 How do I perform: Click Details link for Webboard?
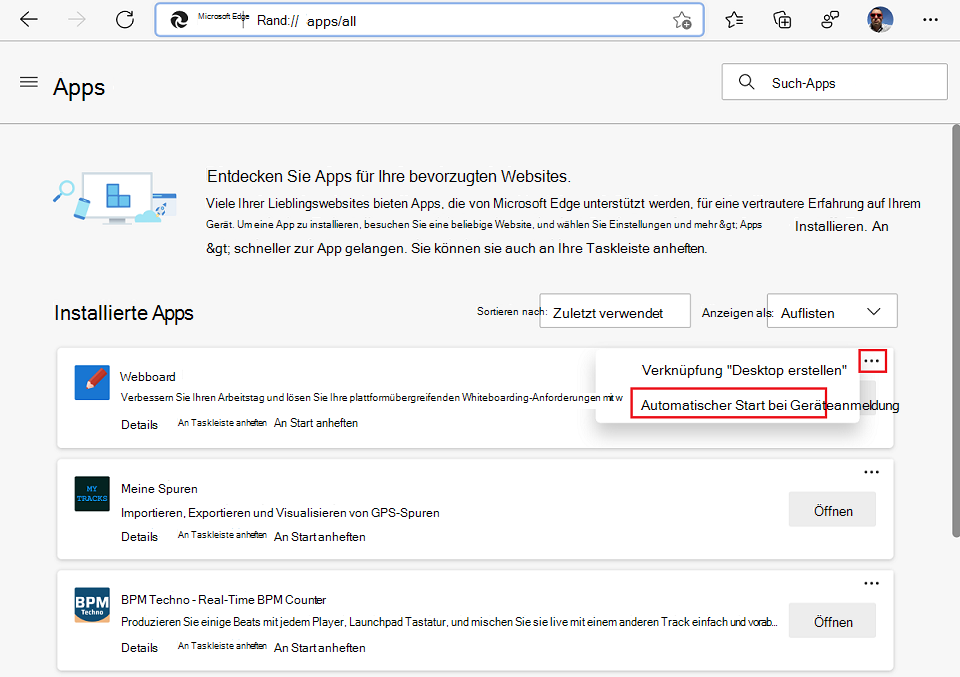coord(139,425)
